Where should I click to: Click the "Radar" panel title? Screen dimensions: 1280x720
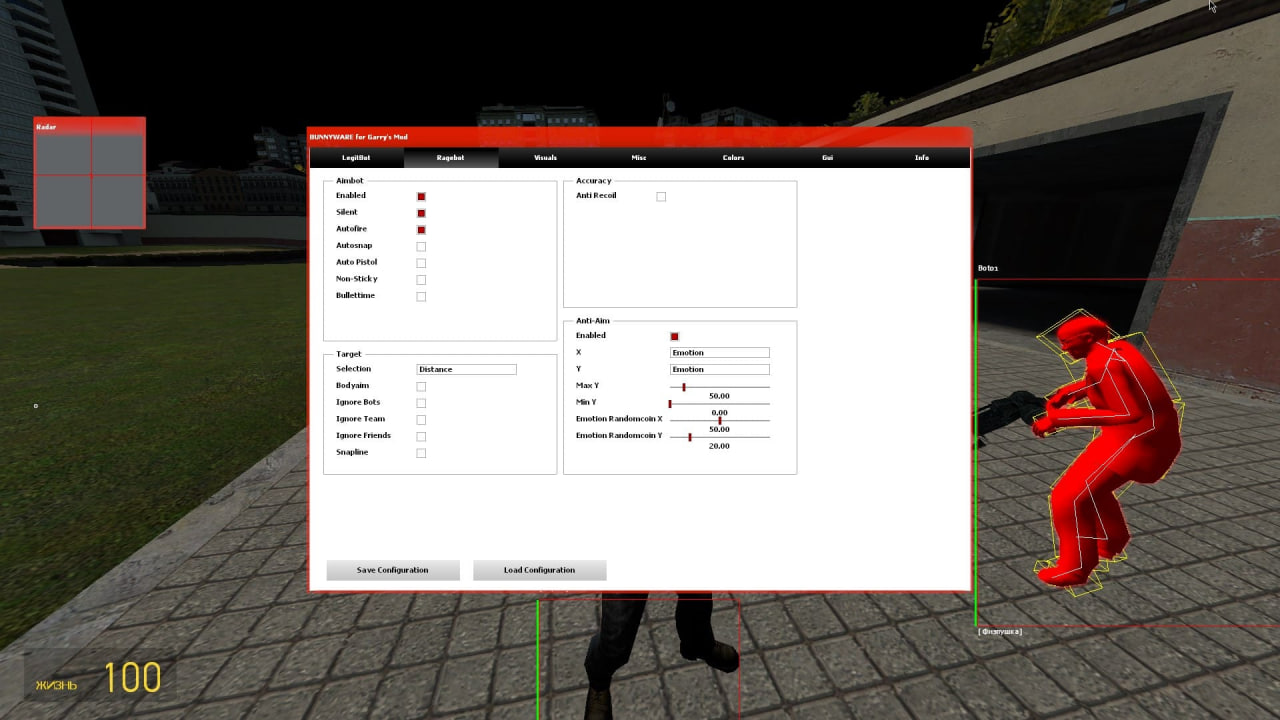[47, 127]
